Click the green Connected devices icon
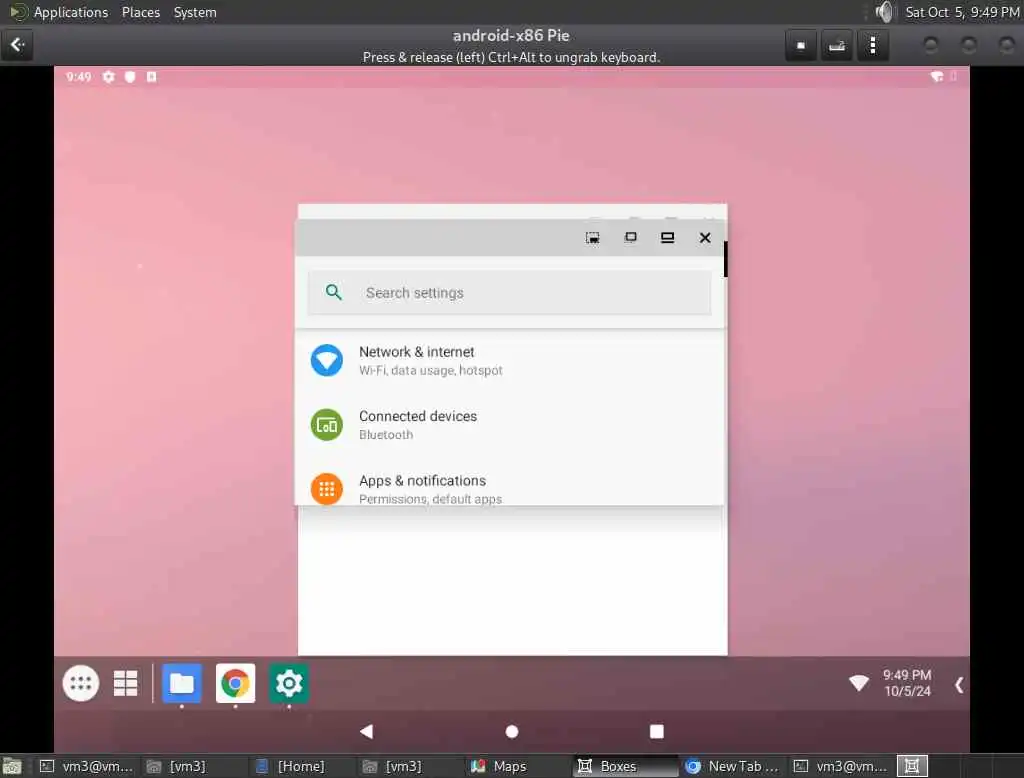This screenshot has height=778, width=1024. pyautogui.click(x=327, y=425)
